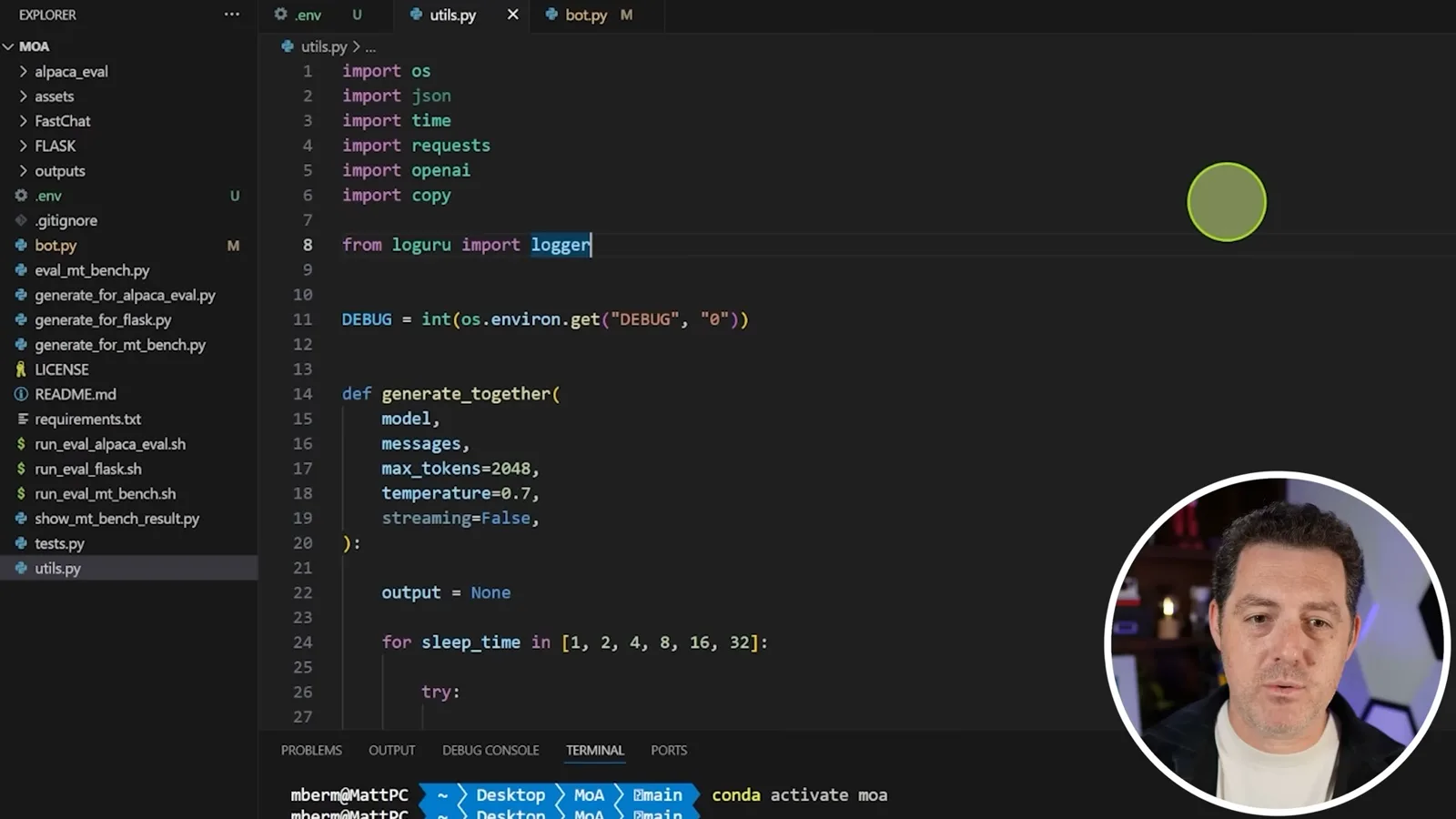Click the 'conda activate moa' terminal command

click(x=799, y=794)
